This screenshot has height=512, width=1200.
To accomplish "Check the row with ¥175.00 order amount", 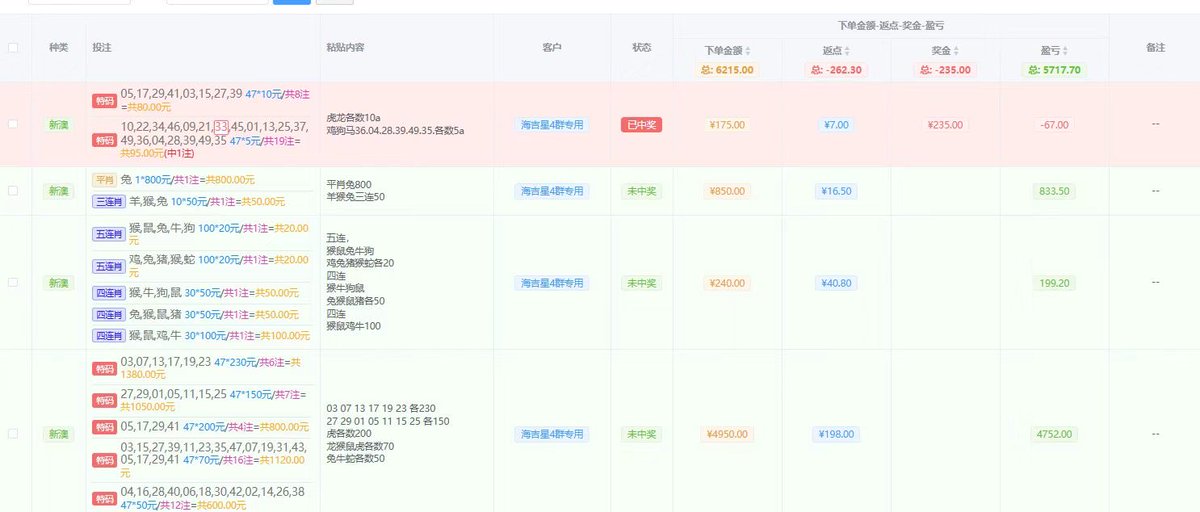I will (x=13, y=124).
